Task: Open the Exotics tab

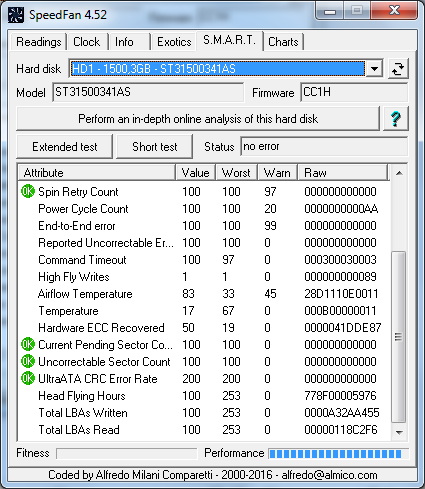Action: (174, 42)
